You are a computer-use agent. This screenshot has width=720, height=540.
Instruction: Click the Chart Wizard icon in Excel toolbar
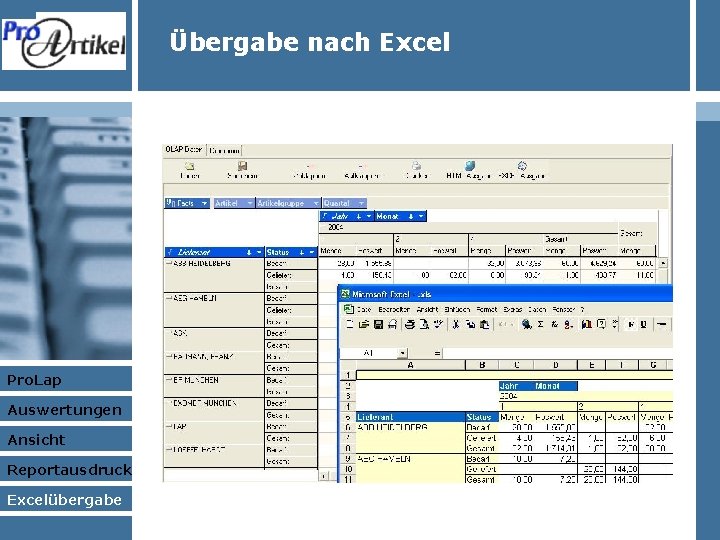point(586,325)
